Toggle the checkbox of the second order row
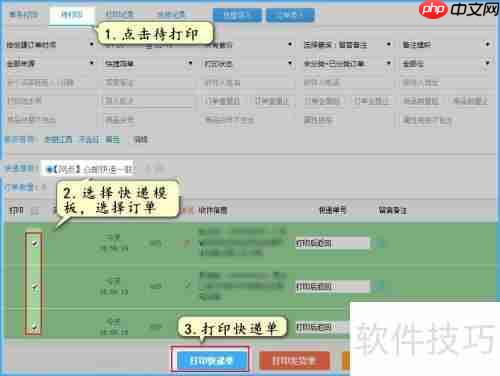This screenshot has width=500, height=376. point(35,286)
